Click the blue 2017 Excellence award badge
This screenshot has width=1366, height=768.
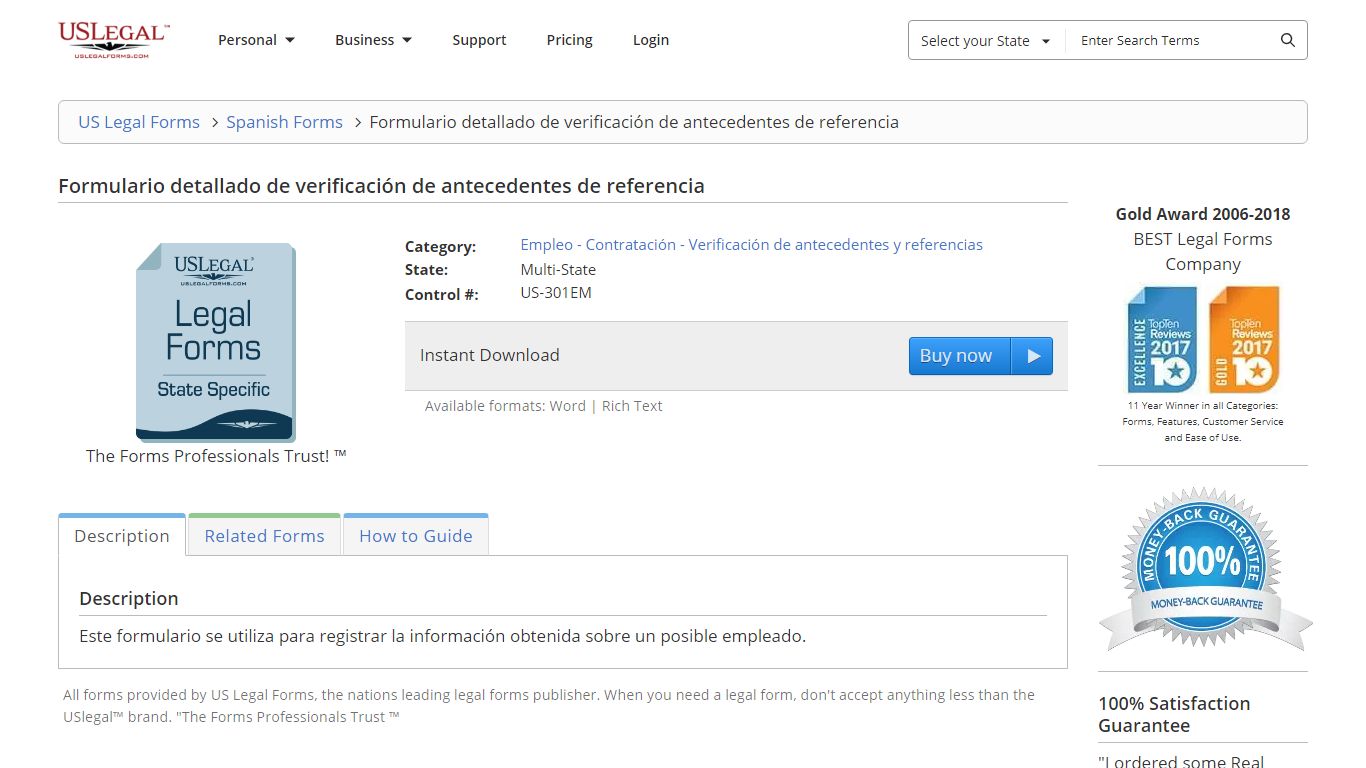pyautogui.click(x=1162, y=339)
